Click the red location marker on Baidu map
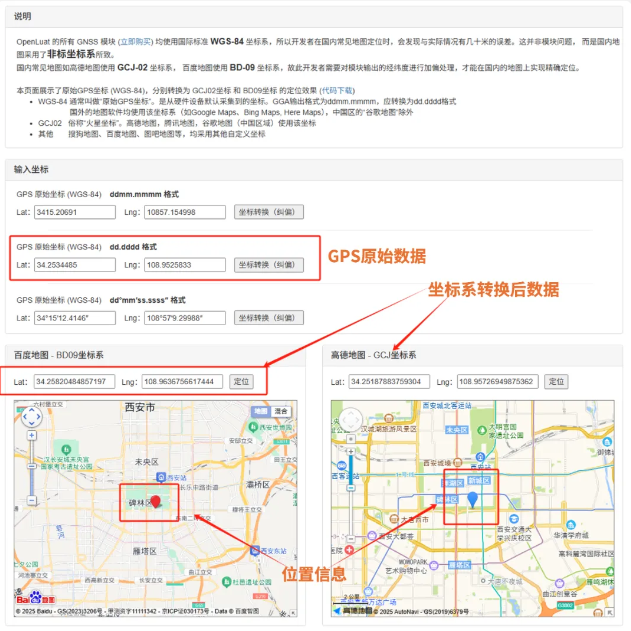This screenshot has width=631, height=631. click(155, 501)
